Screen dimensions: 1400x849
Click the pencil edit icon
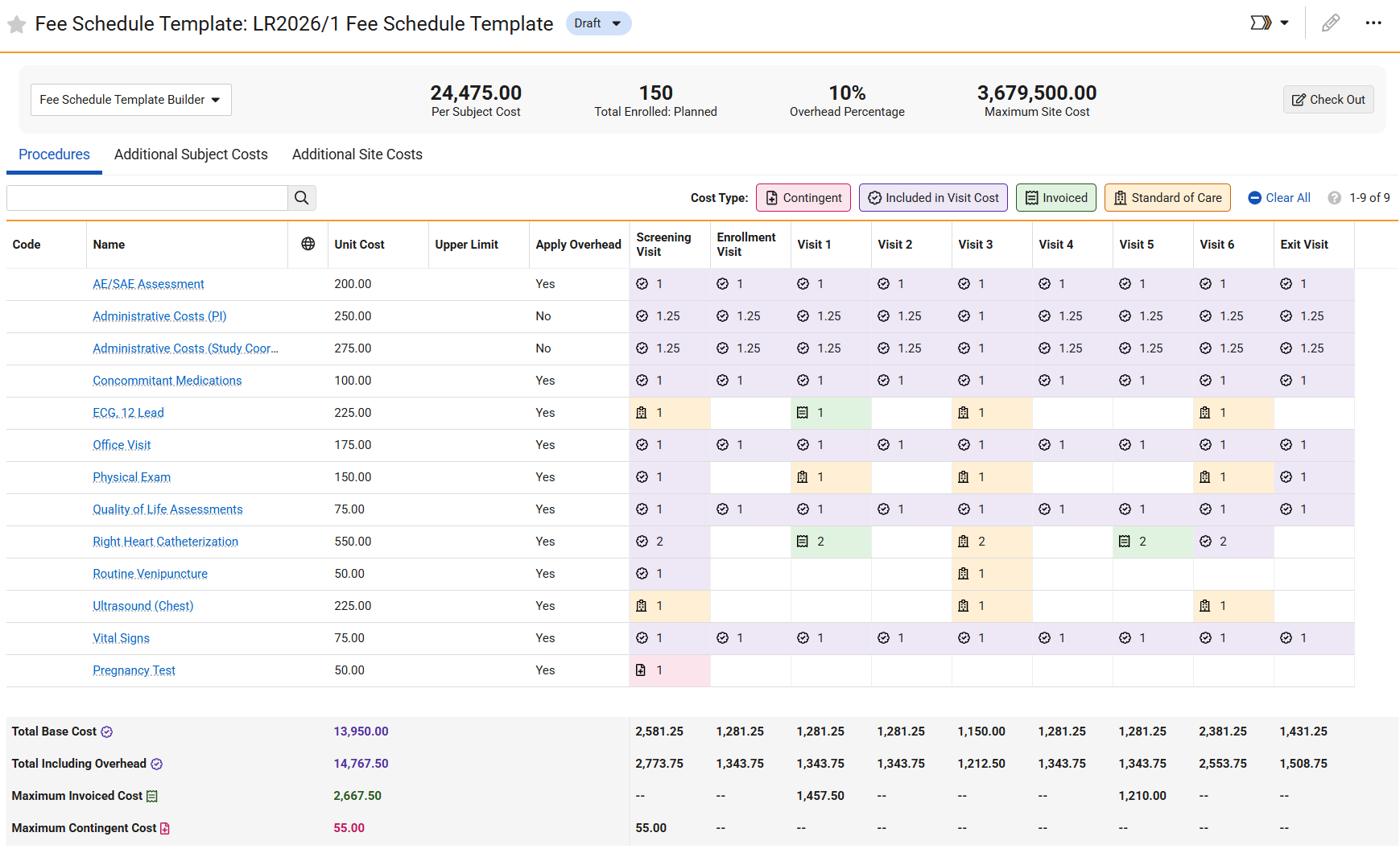pos(1331,23)
